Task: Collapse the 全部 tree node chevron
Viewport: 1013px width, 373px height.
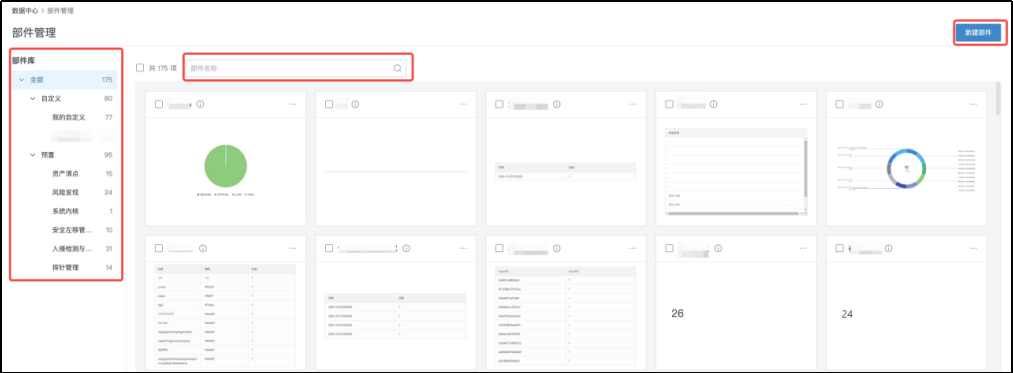Action: (x=21, y=80)
